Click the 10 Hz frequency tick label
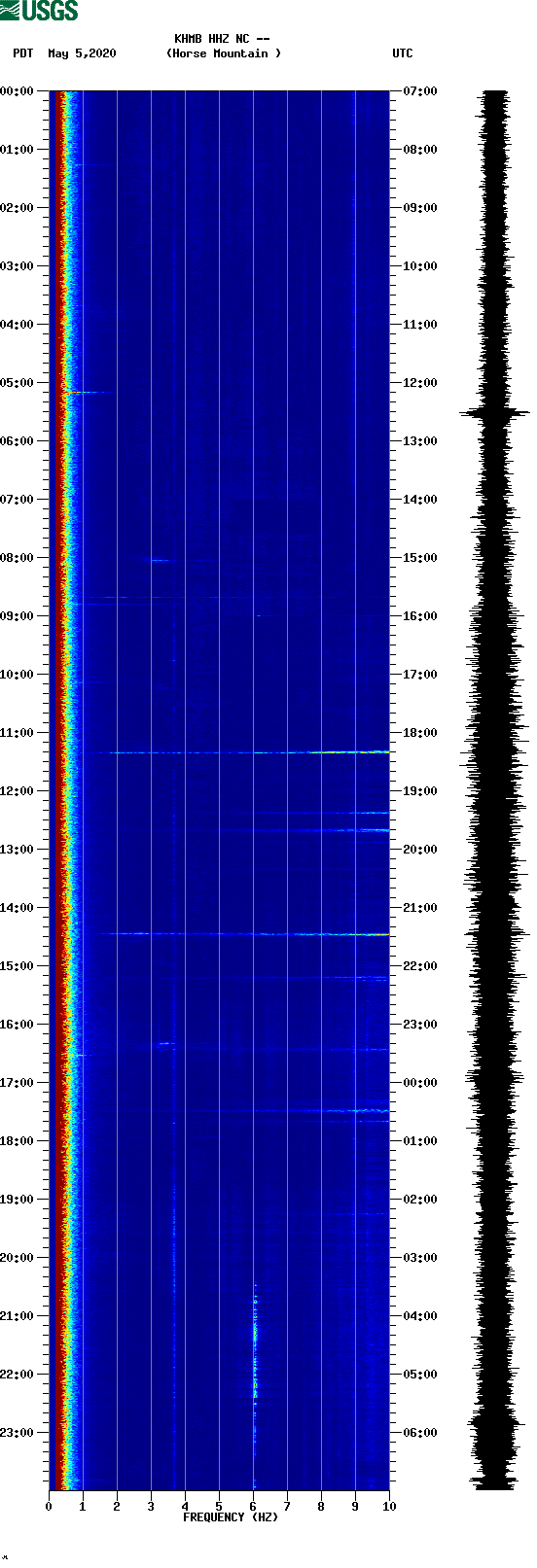The height and width of the screenshot is (1568, 537). tap(389, 1507)
